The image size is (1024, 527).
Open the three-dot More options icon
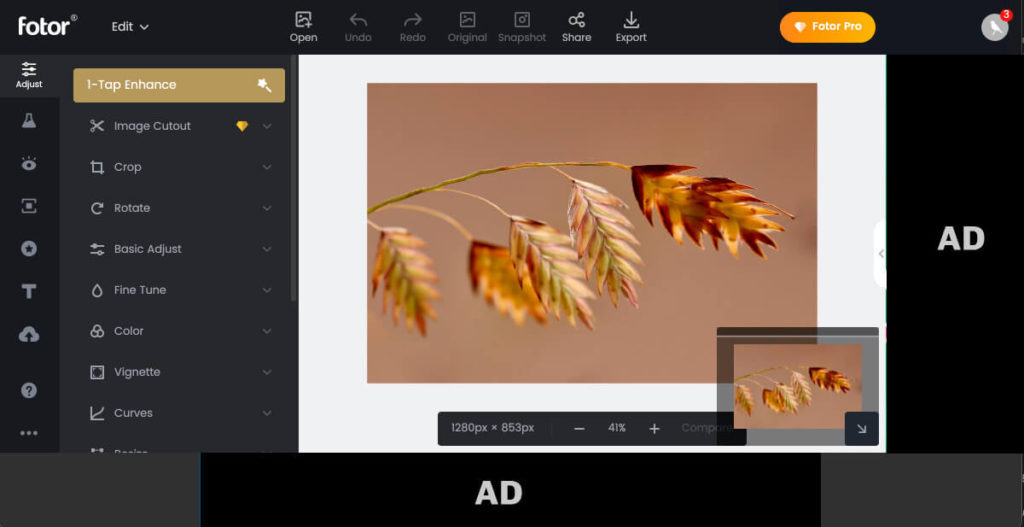coord(29,432)
